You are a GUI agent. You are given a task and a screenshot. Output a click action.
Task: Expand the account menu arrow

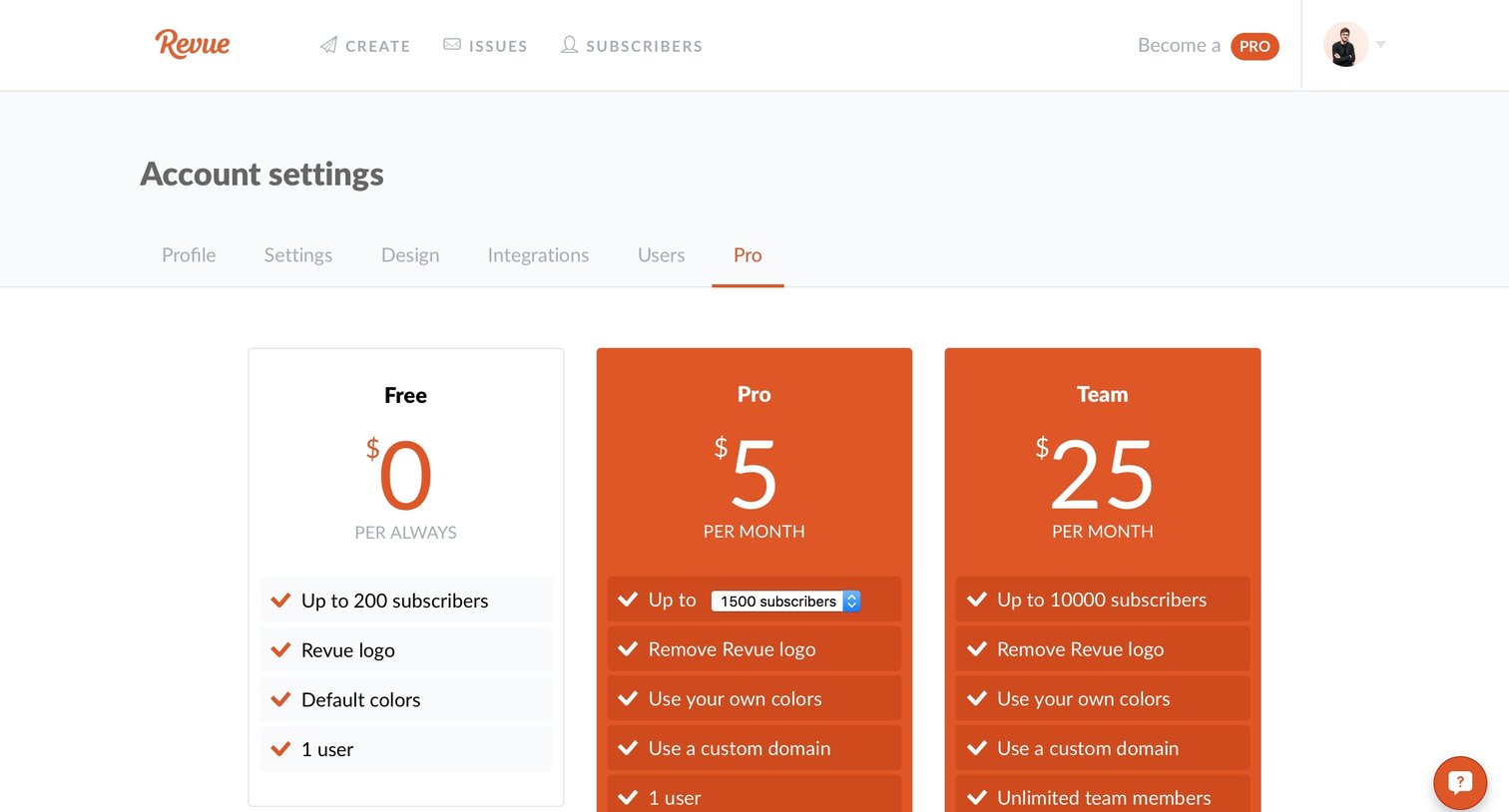click(1381, 45)
